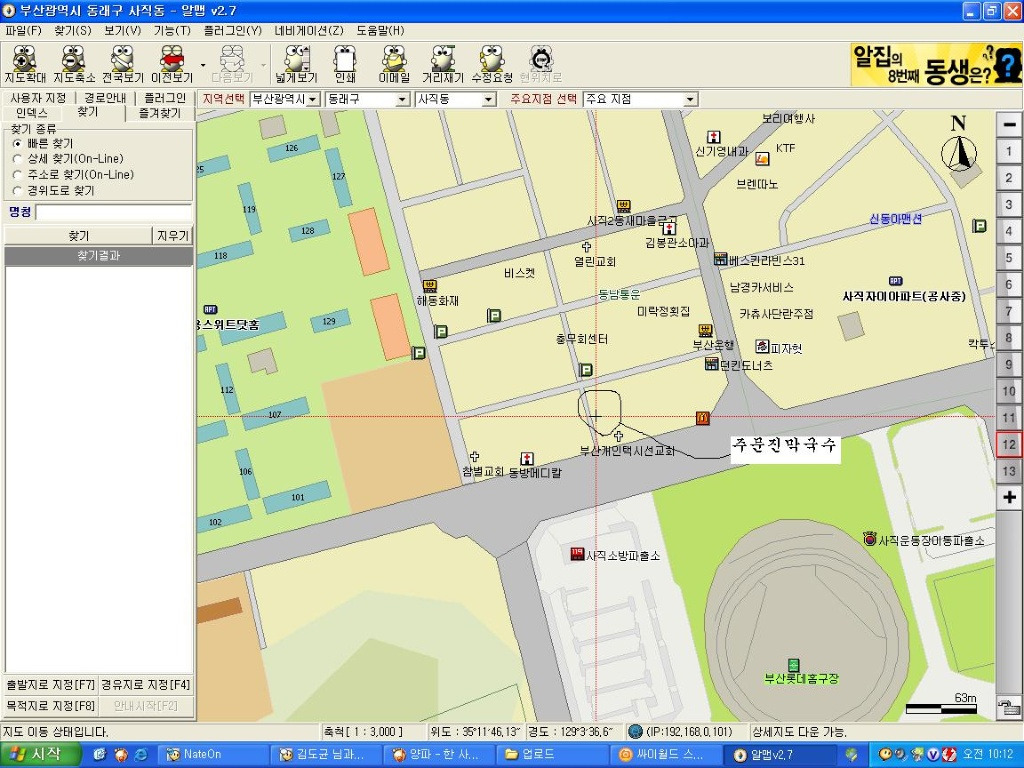This screenshot has width=1024, height=768.
Task: Open the 플러그인(Y) menu in menu bar
Action: [232, 31]
